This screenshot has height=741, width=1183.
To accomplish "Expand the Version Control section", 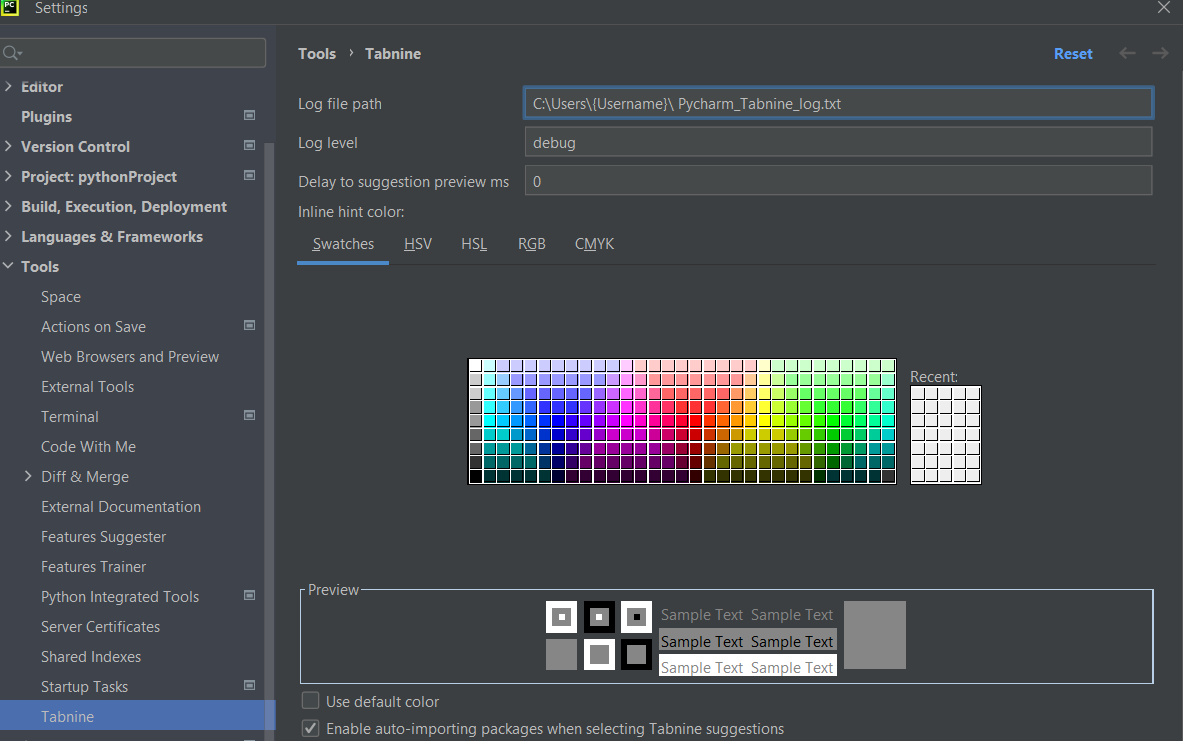I will (8, 146).
